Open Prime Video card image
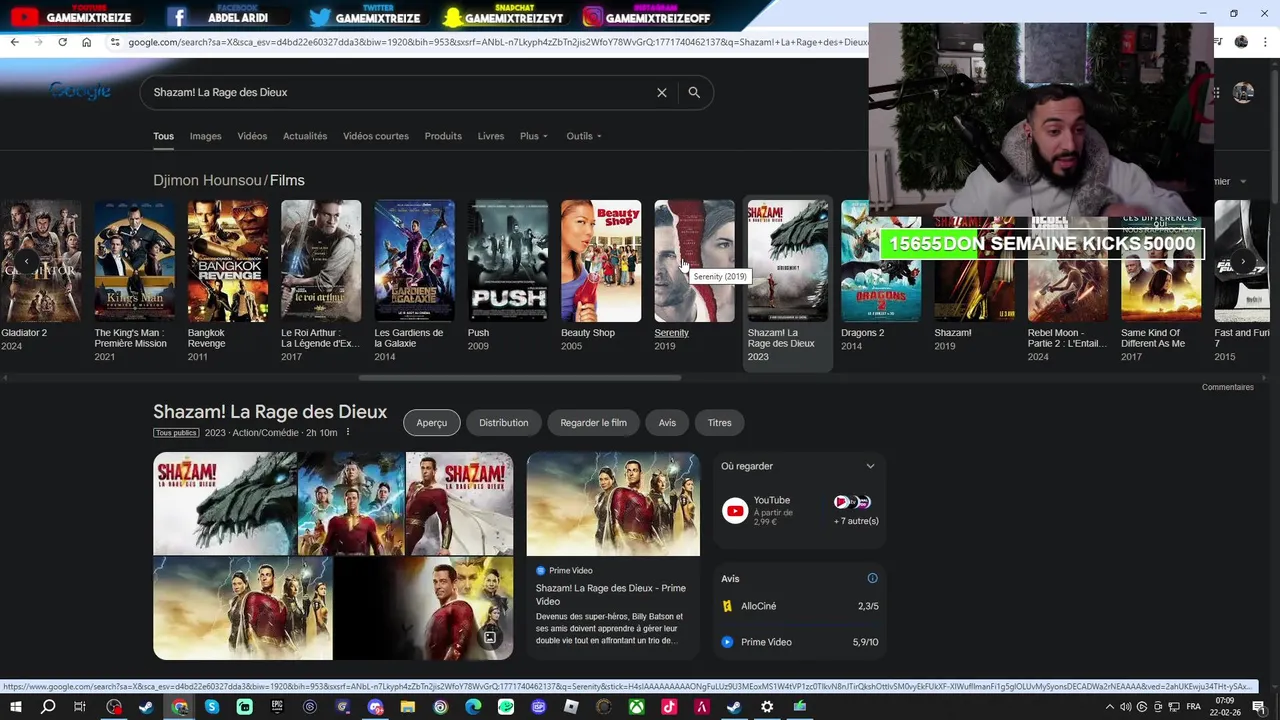The width and height of the screenshot is (1280, 720). (613, 504)
